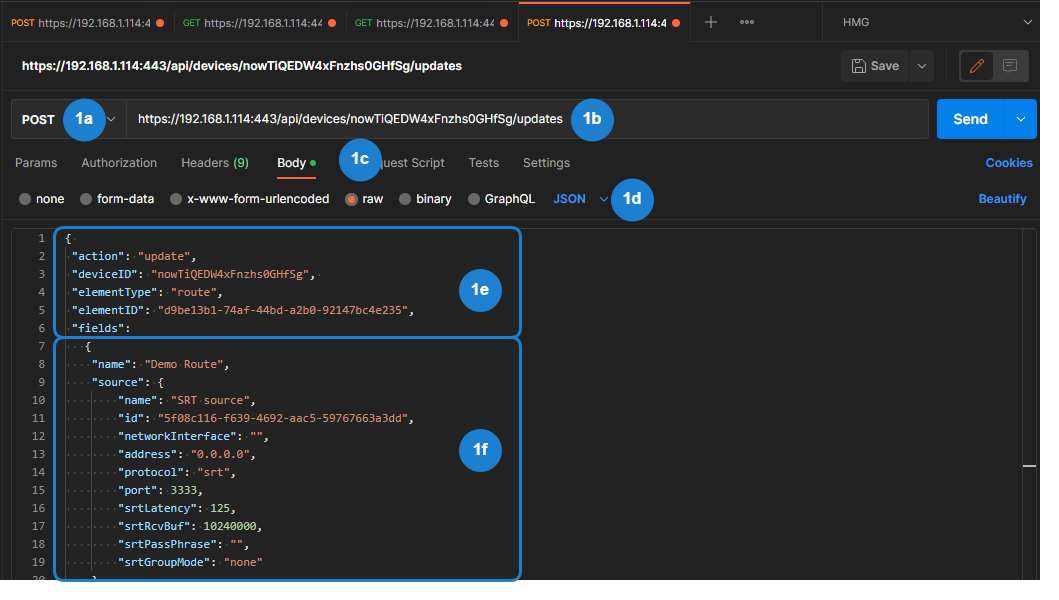Choose the binary body radio button
Viewport: 1059px width, 600px height.
point(405,199)
